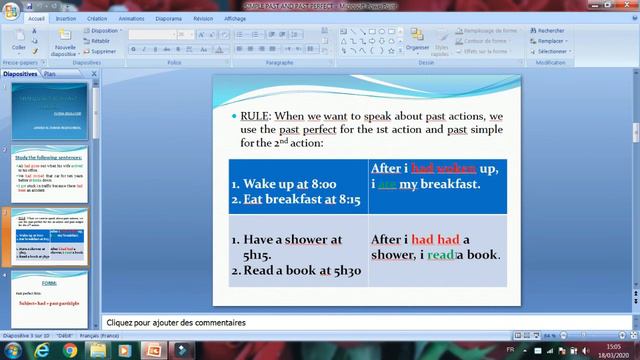Click the Rechercher button
The image size is (640, 360).
pyautogui.click(x=547, y=31)
